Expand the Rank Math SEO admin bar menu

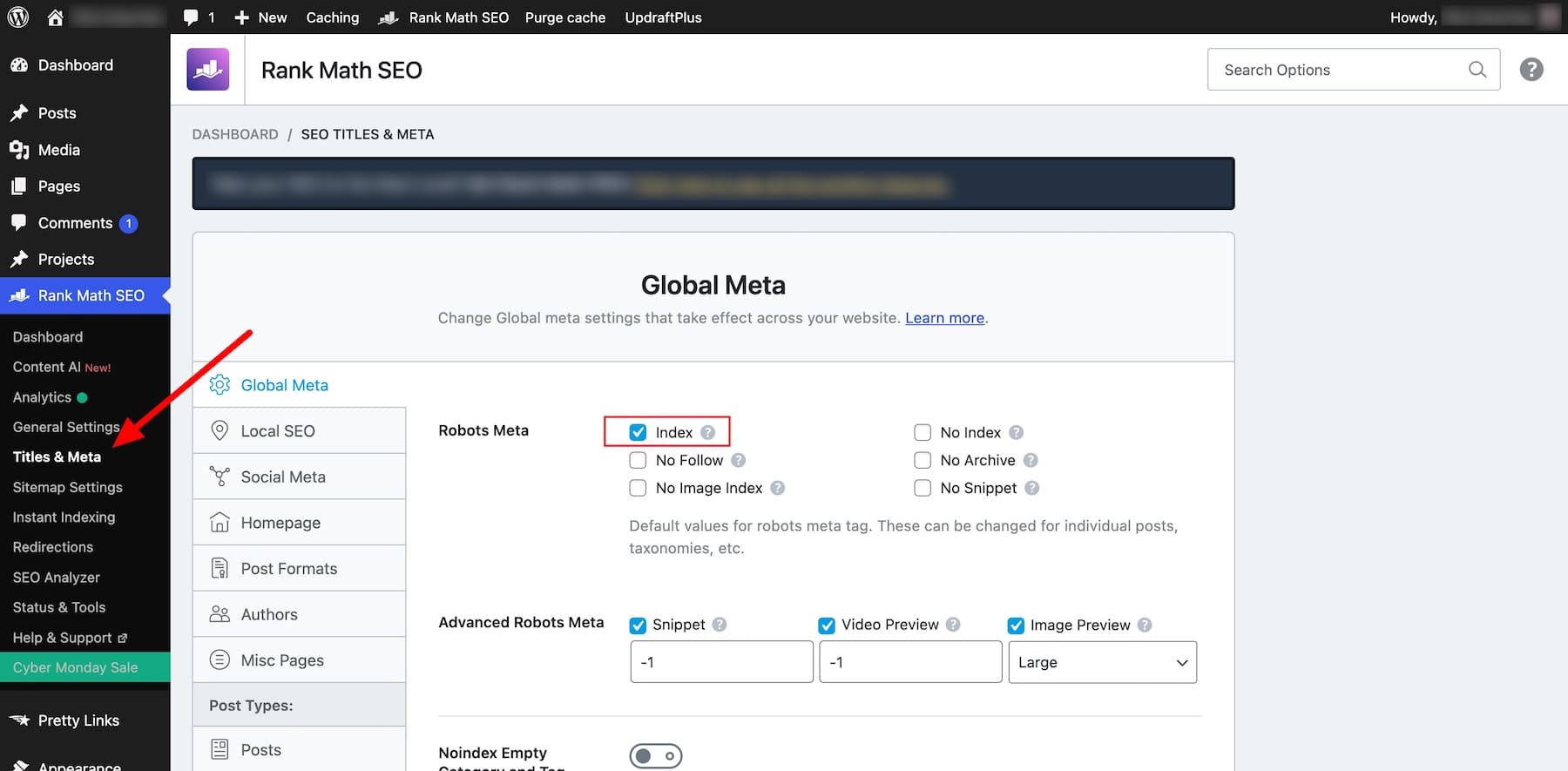444,17
